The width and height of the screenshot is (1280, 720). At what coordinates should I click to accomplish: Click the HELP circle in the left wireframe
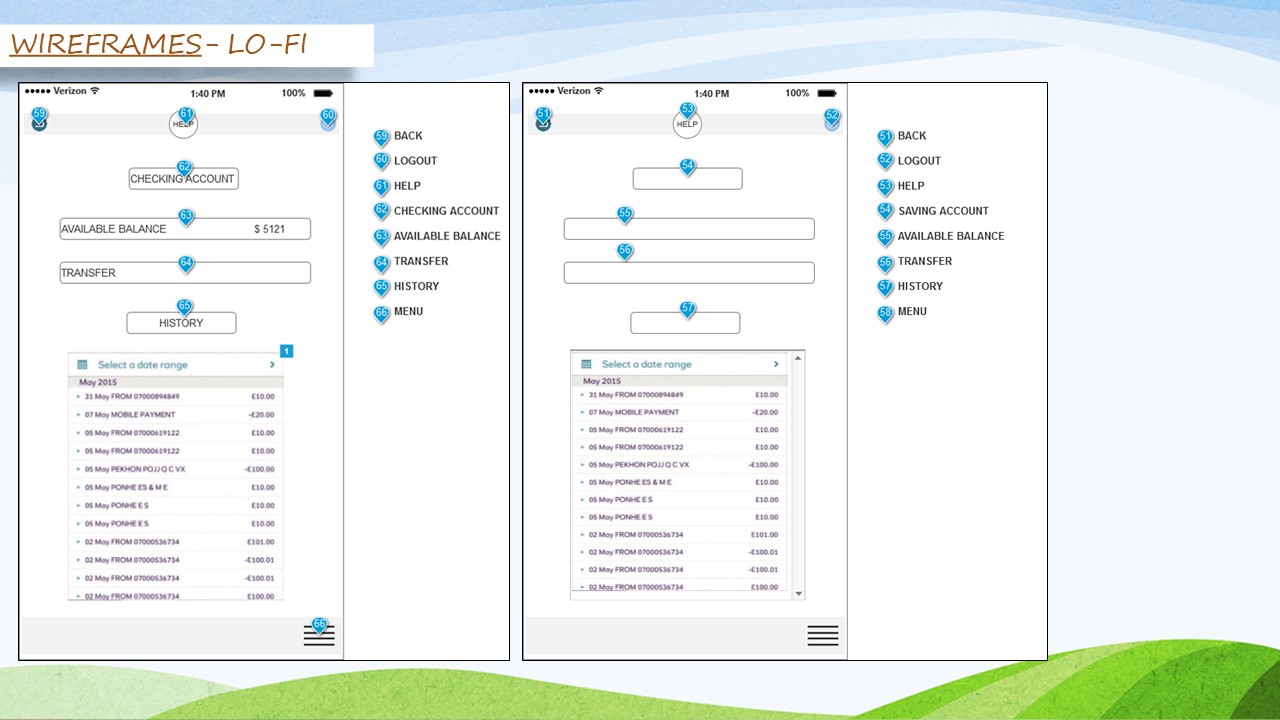click(183, 125)
